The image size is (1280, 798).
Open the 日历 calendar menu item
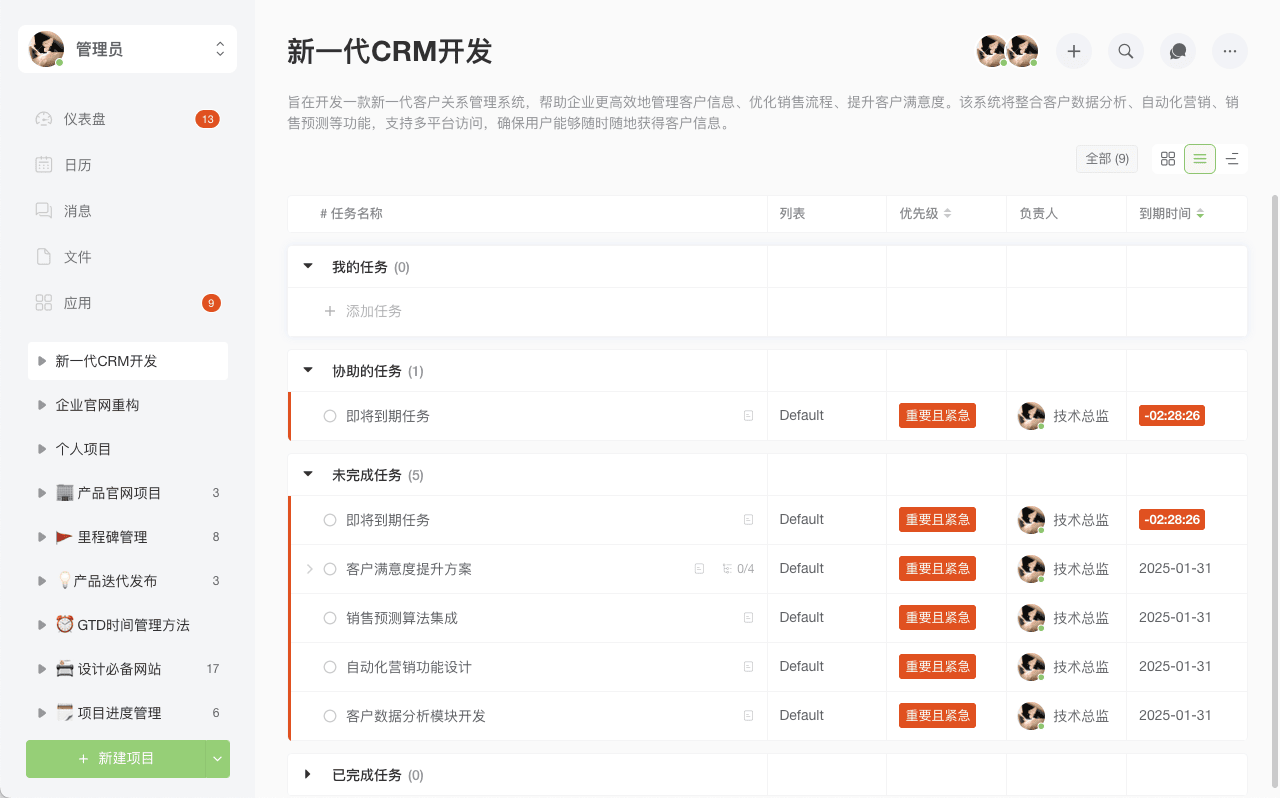pyautogui.click(x=78, y=165)
